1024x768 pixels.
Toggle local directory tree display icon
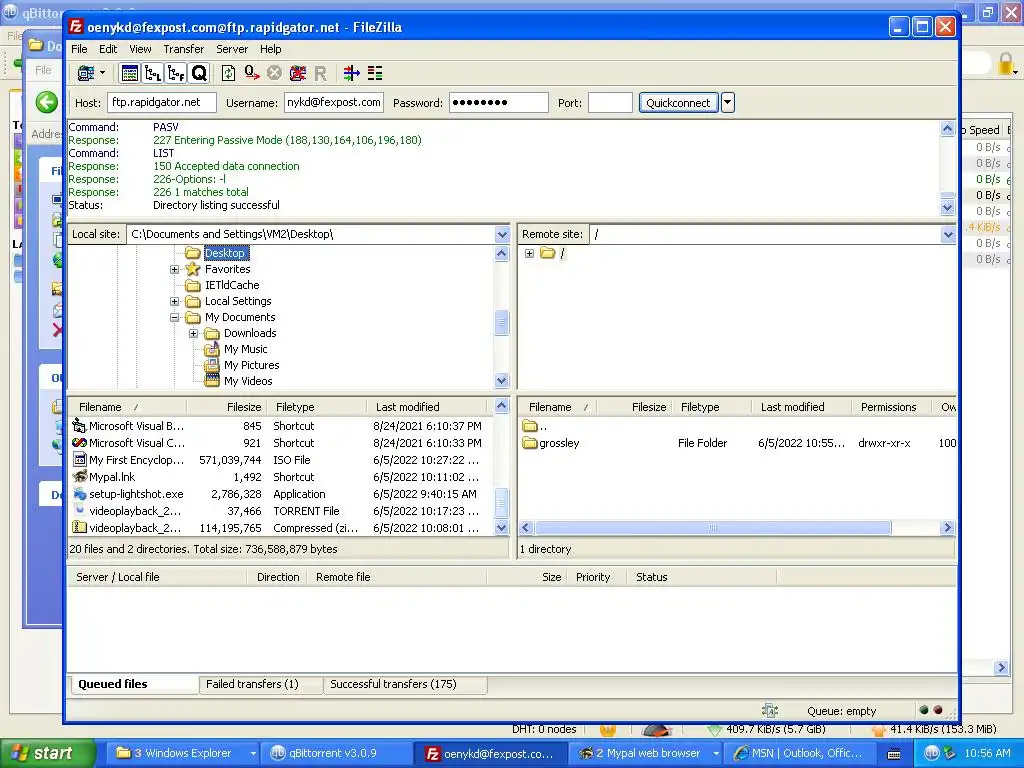[x=153, y=73]
